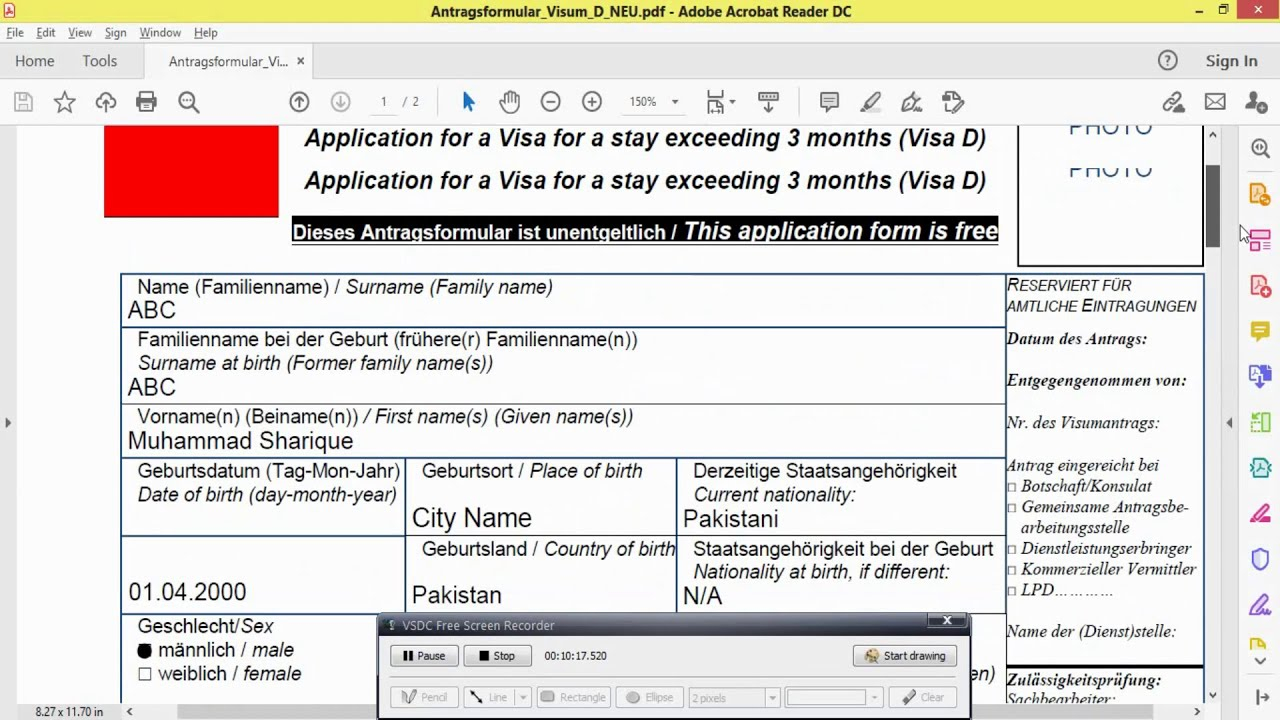Add a comment with the speech bubble icon

[829, 102]
